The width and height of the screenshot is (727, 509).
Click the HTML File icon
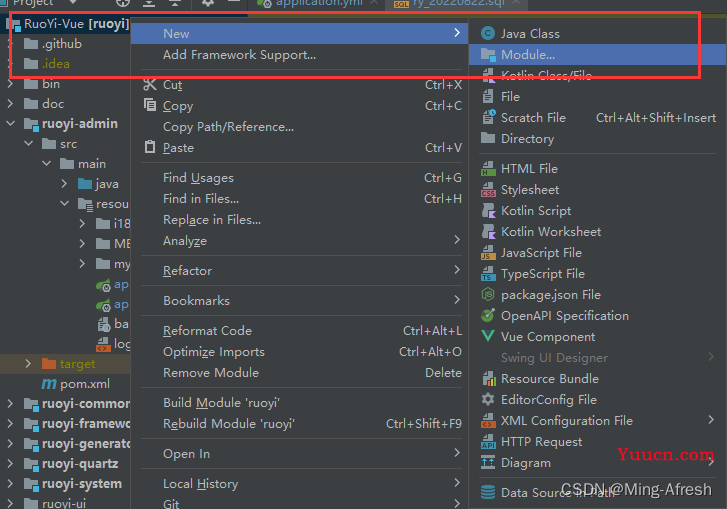pos(488,169)
